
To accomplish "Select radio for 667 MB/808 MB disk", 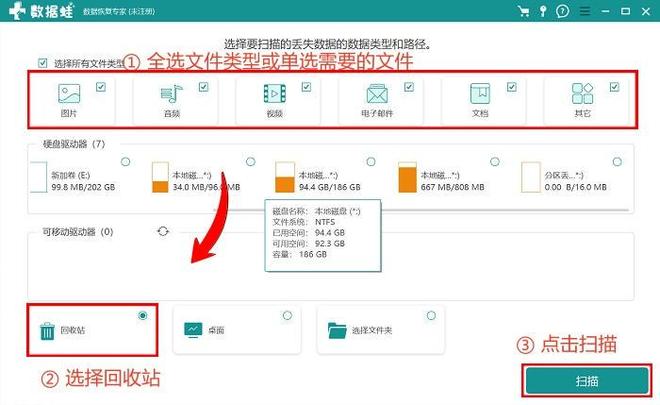I will 495,162.
